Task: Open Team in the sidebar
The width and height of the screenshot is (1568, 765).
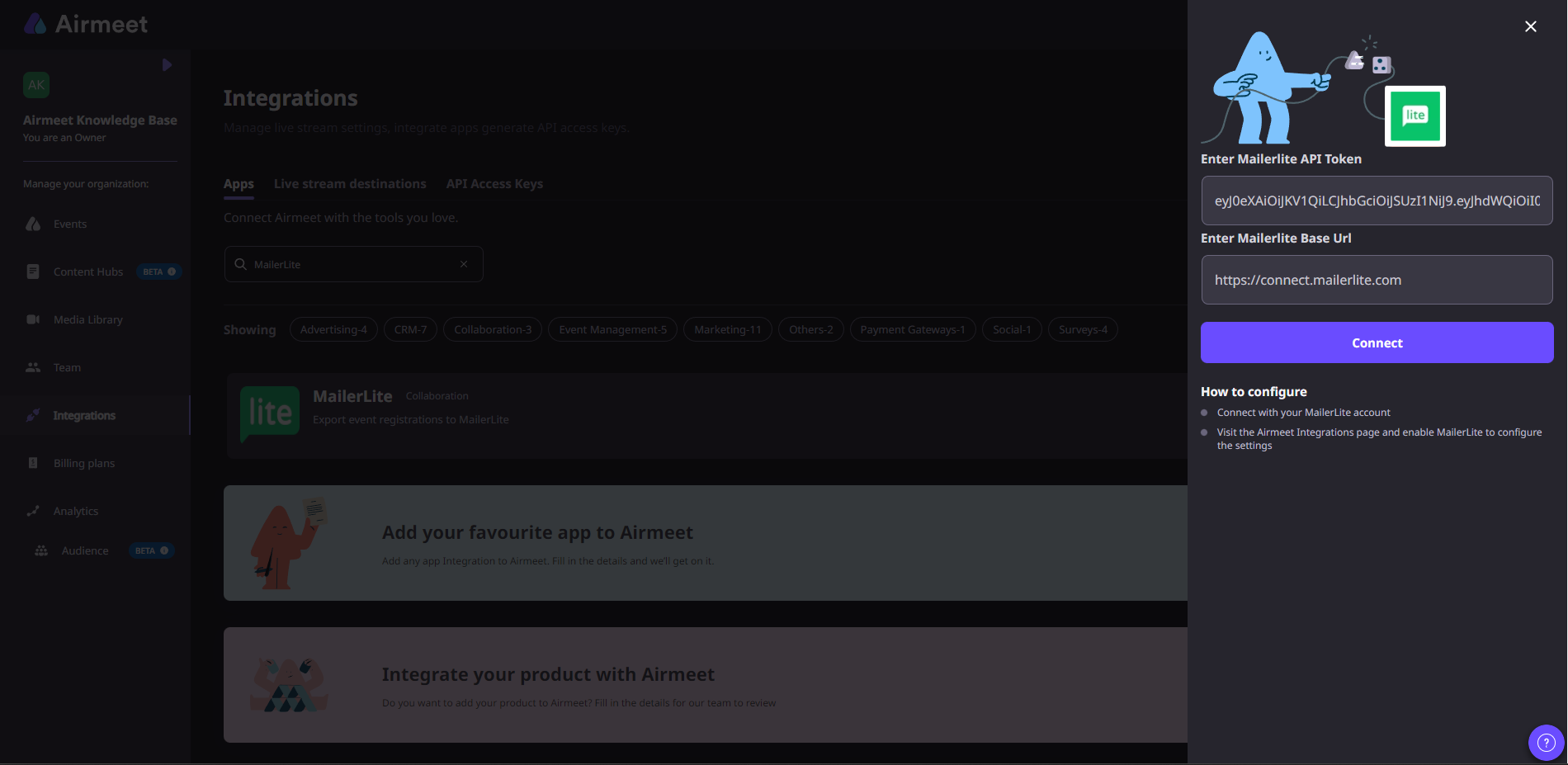Action: coord(67,368)
